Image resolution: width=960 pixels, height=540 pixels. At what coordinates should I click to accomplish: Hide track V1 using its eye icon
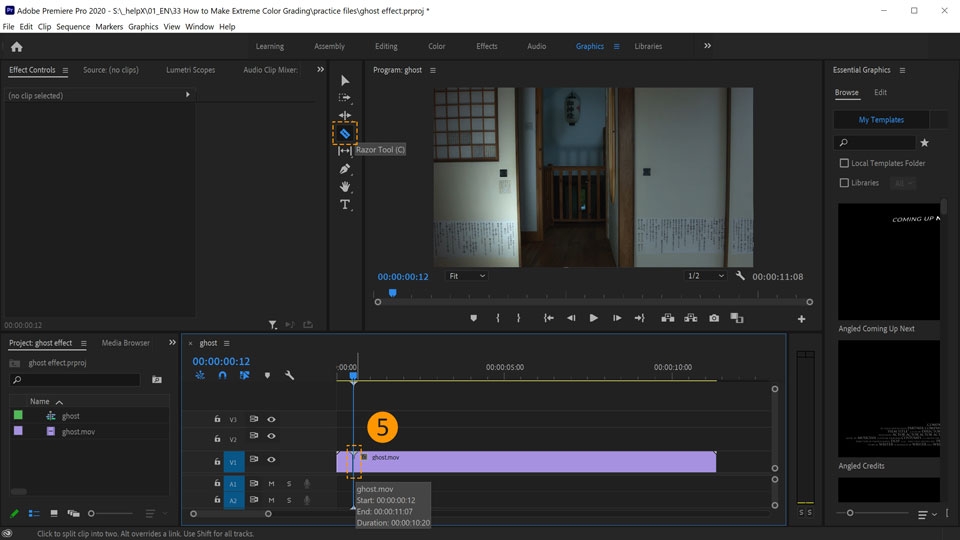point(271,460)
